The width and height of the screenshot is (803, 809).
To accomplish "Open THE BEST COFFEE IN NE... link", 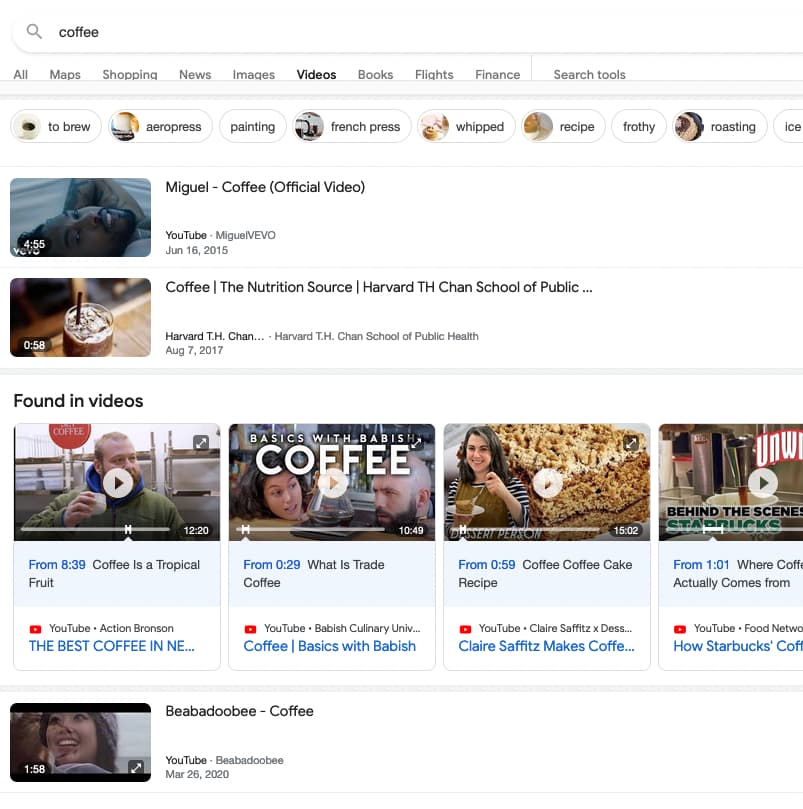I will 111,646.
